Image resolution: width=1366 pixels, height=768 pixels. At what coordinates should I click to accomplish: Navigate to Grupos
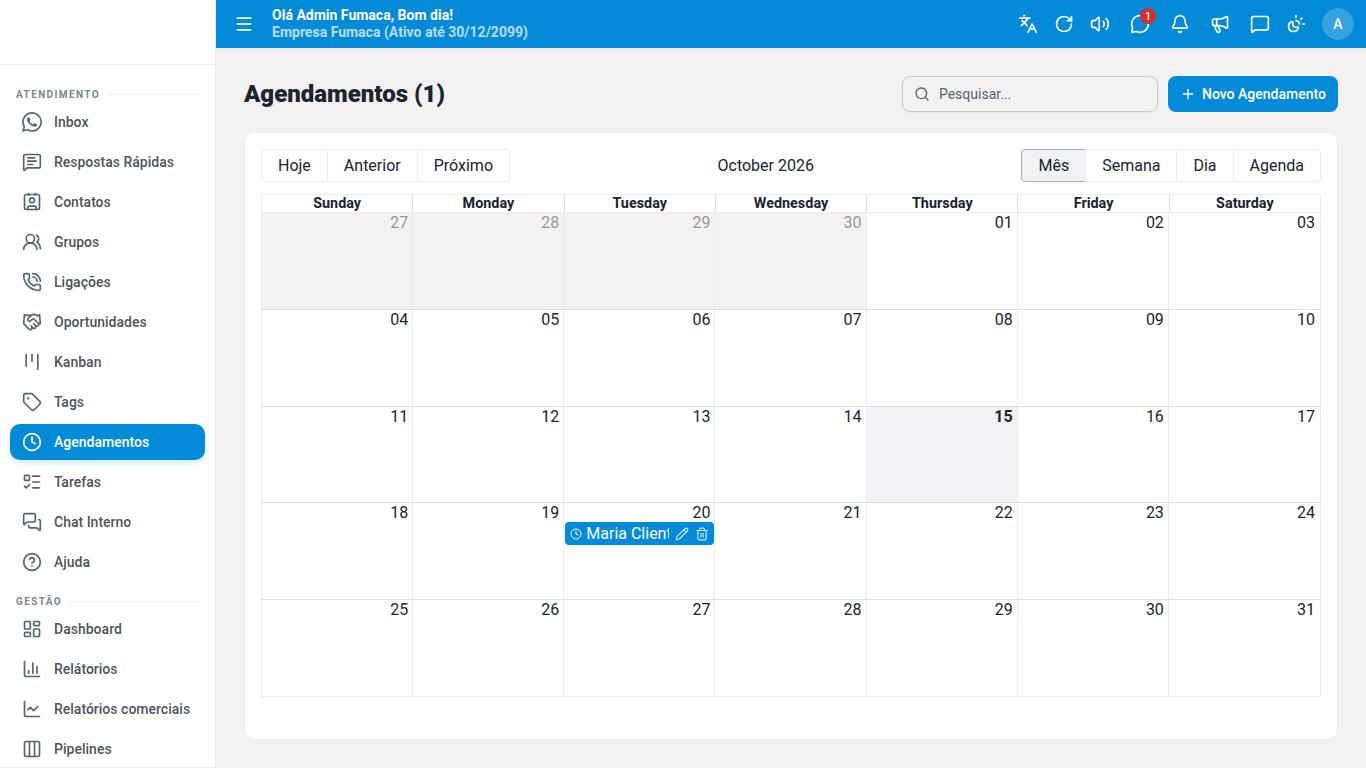pos(107,242)
